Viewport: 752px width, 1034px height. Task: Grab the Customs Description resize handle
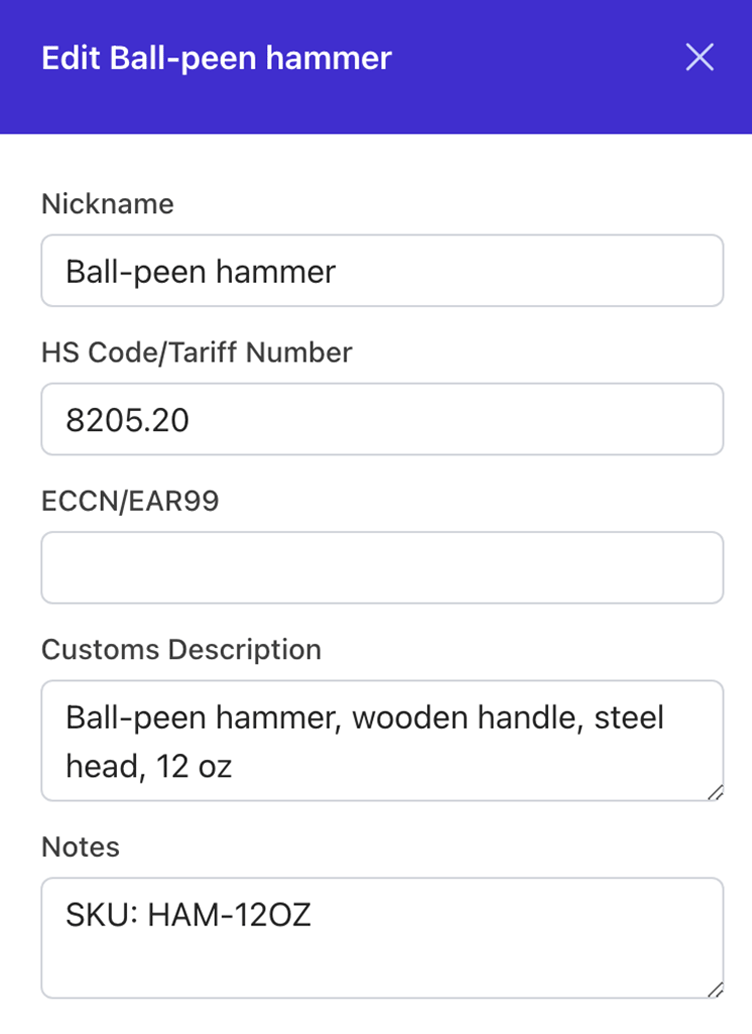pyautogui.click(x=715, y=792)
